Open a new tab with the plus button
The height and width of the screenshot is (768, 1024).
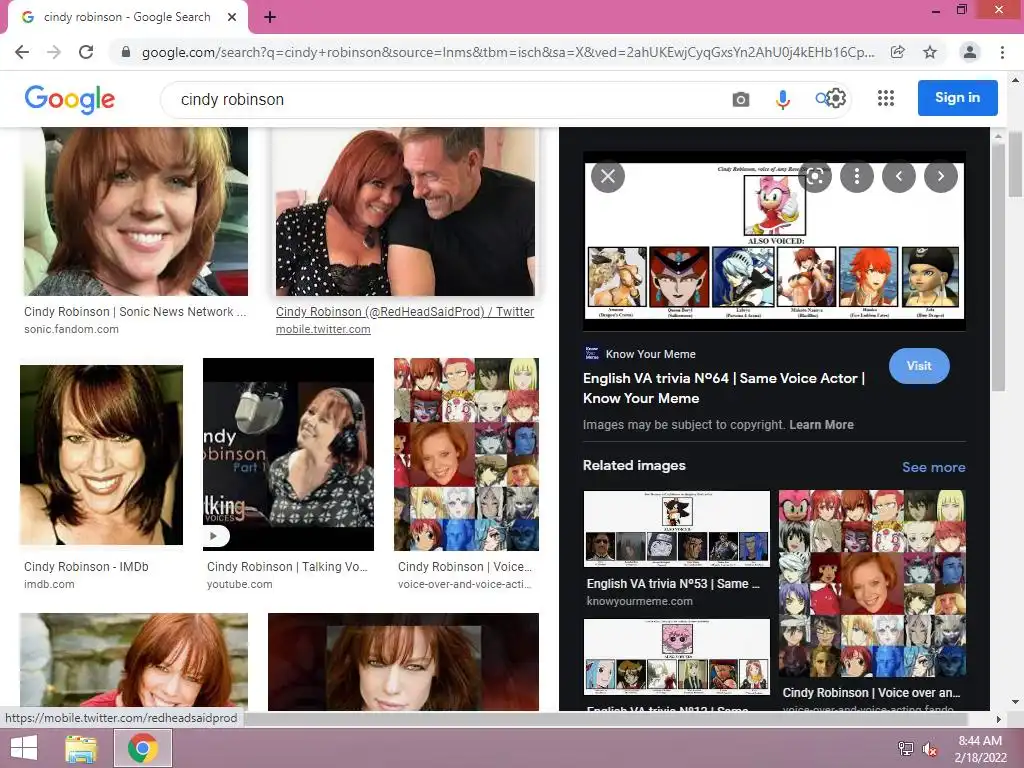pyautogui.click(x=270, y=17)
